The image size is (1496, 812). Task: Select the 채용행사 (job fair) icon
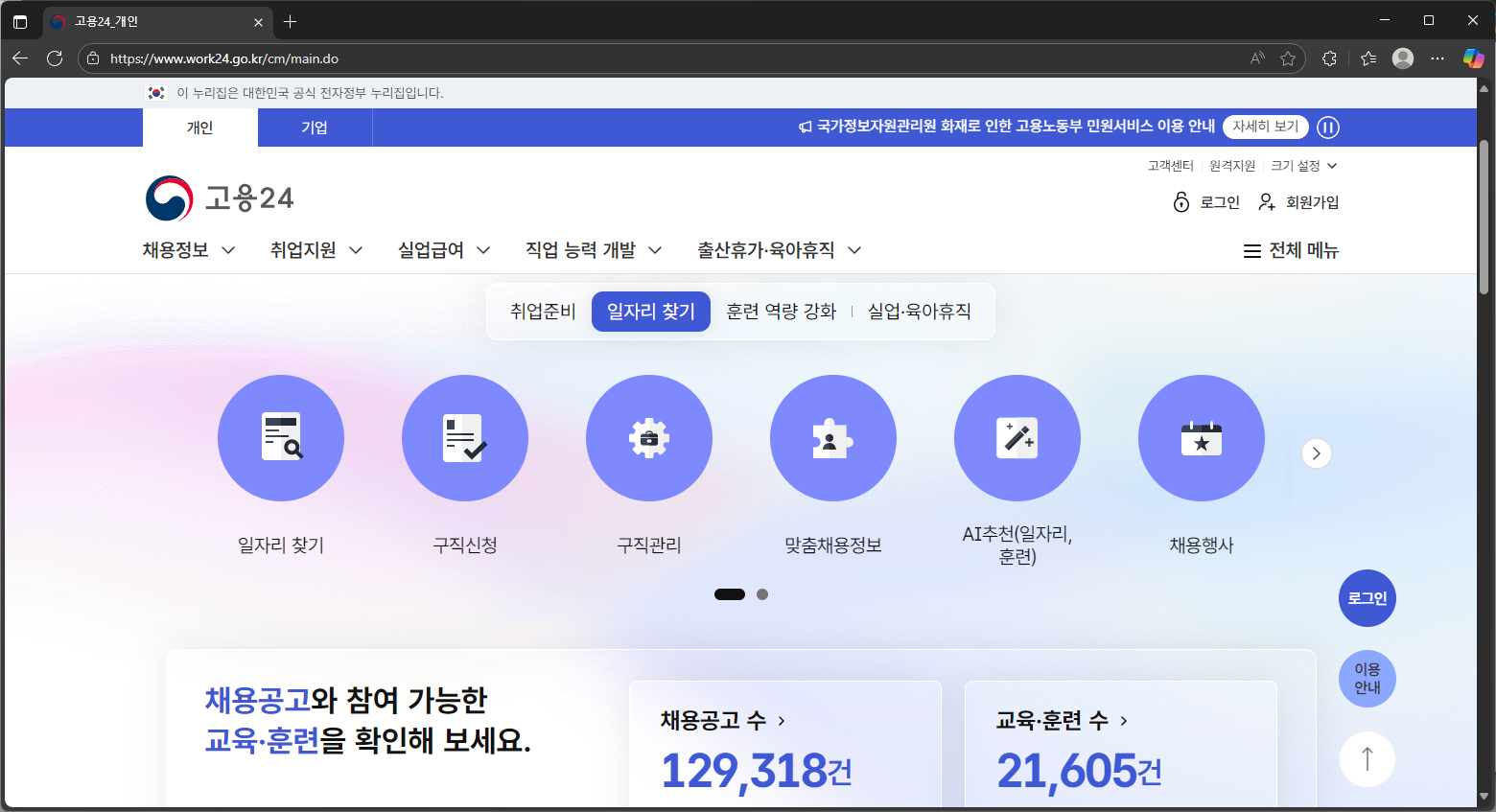point(1202,437)
